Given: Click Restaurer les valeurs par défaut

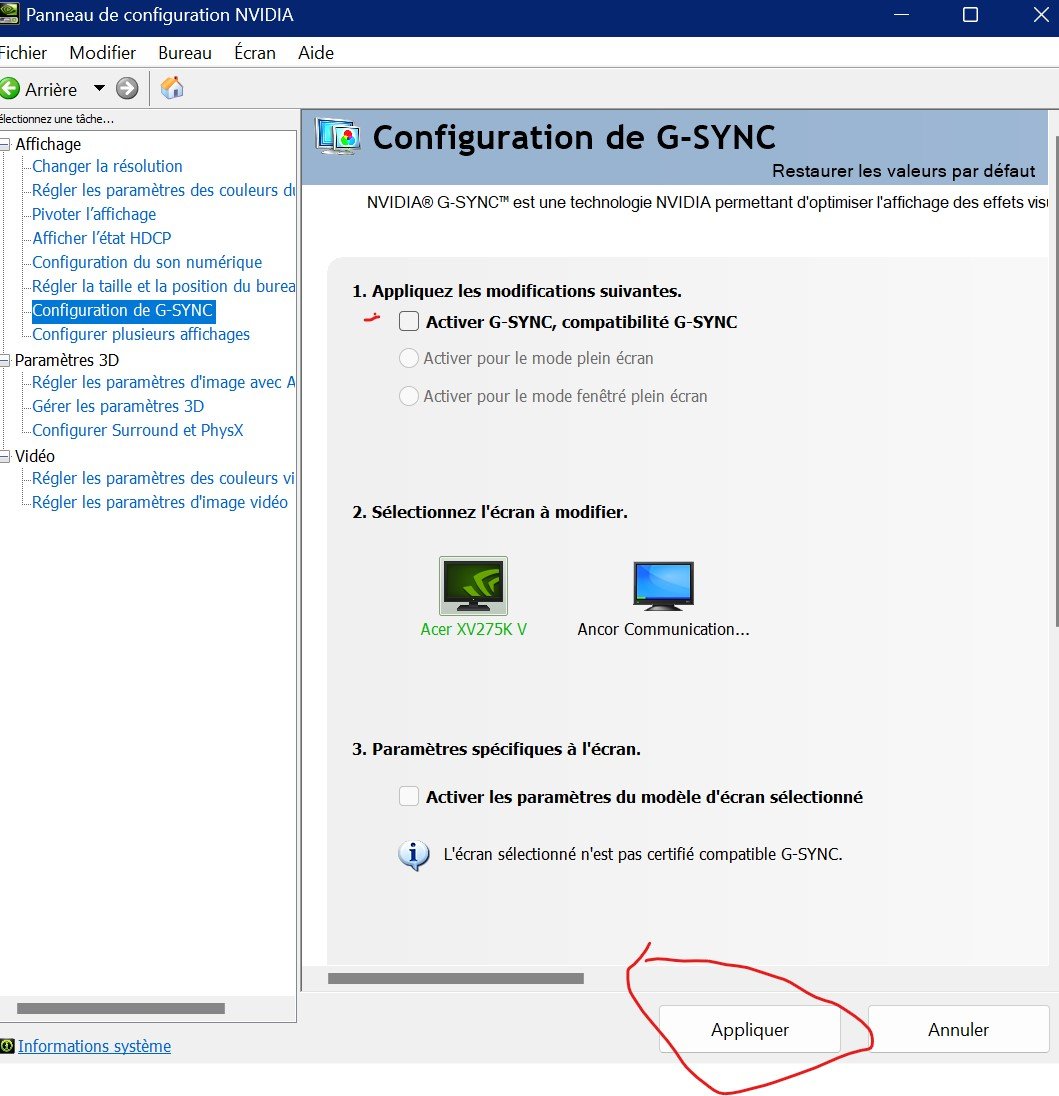Looking at the screenshot, I should 904,171.
